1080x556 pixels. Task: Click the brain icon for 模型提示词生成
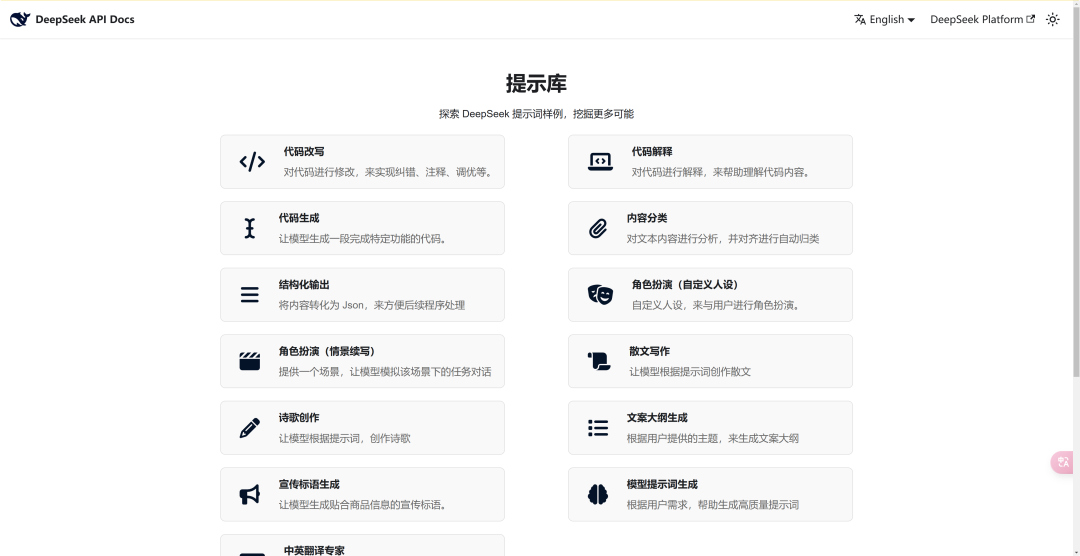(598, 494)
